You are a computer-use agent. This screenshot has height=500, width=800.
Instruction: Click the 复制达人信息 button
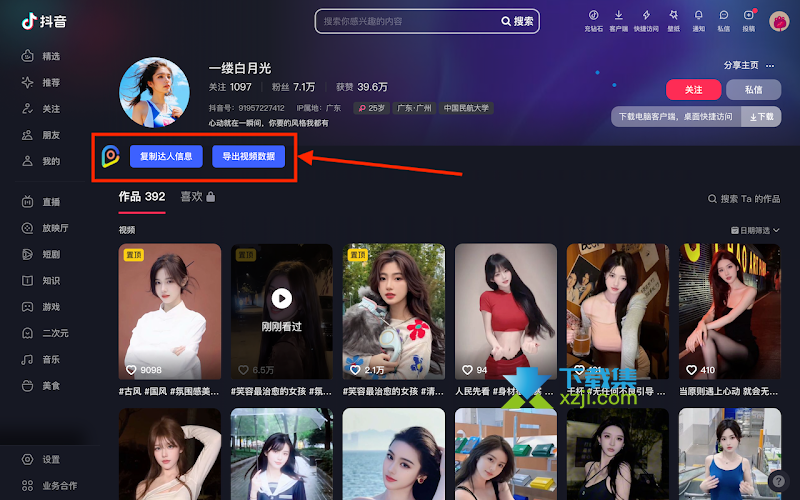tap(166, 157)
